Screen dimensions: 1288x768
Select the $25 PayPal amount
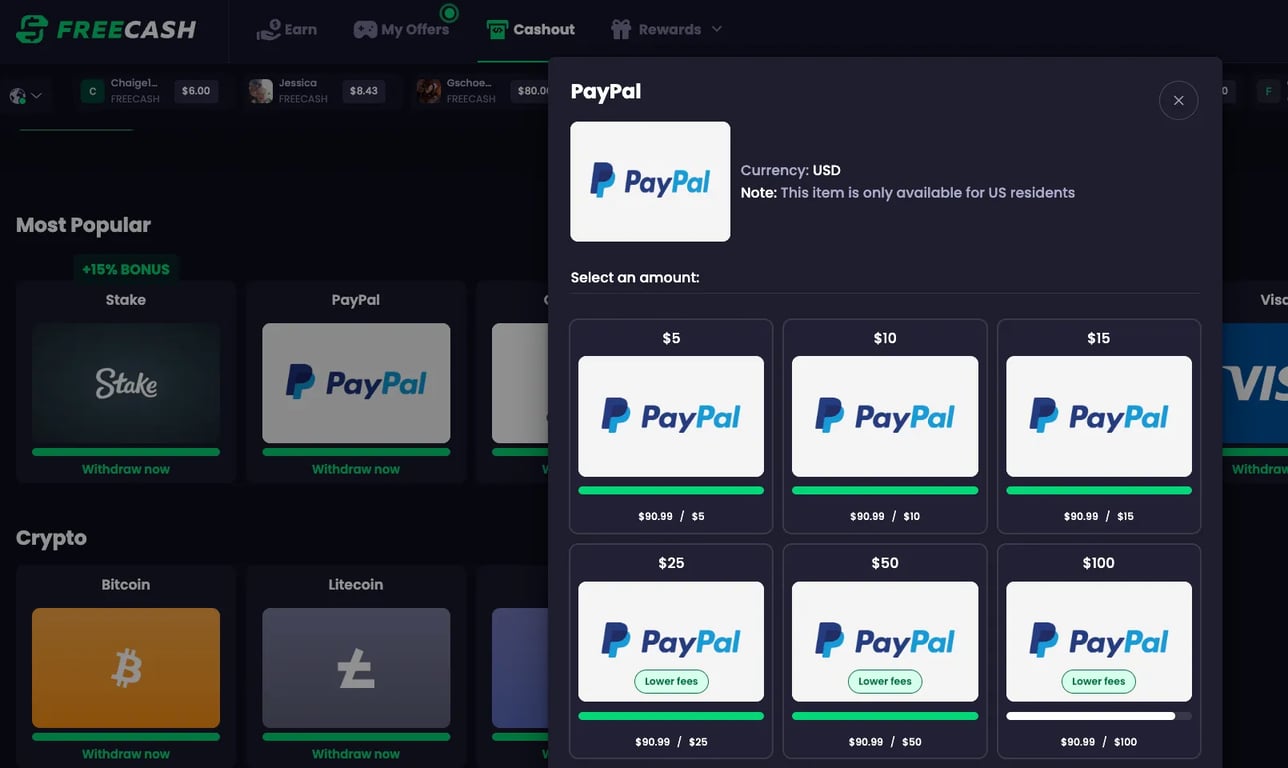point(671,651)
